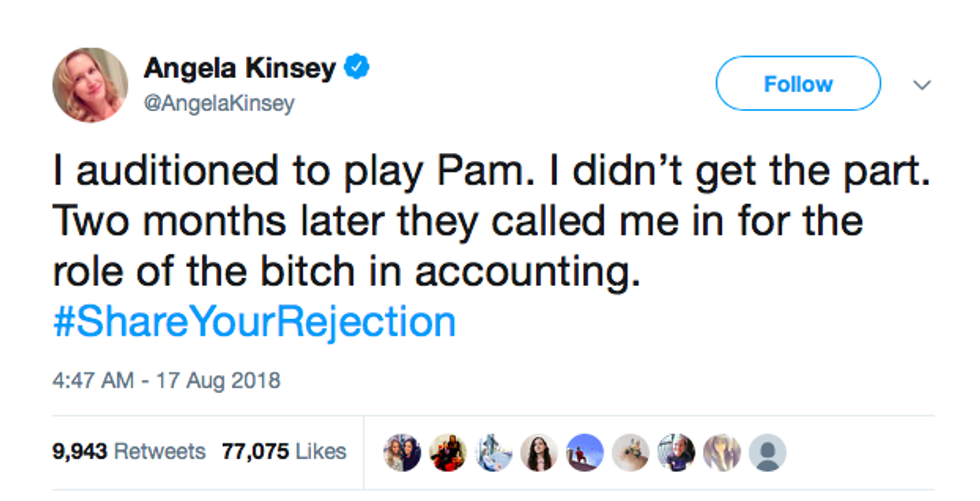This screenshot has width=980, height=501.
Task: Follow Angela Kinsey
Action: click(x=797, y=84)
